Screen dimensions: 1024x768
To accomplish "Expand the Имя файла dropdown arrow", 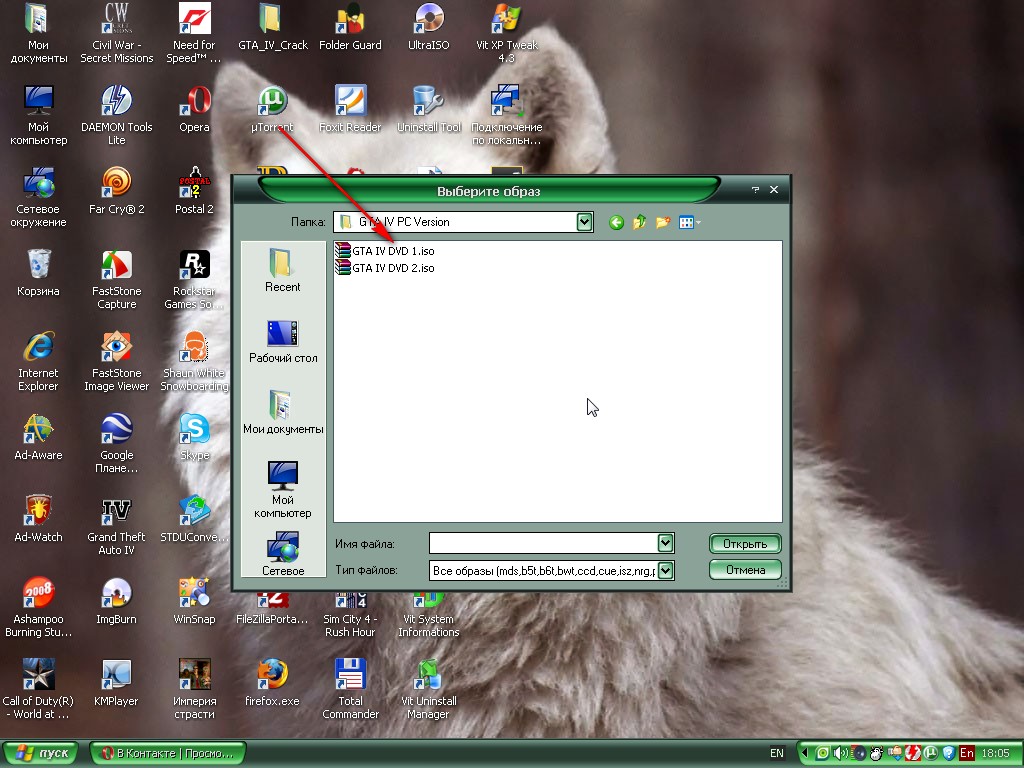I will (665, 543).
